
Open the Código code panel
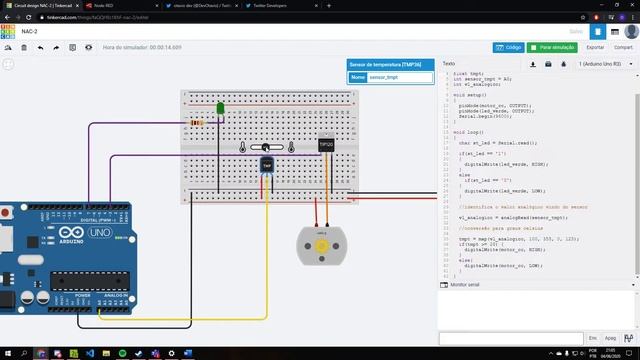click(x=508, y=48)
